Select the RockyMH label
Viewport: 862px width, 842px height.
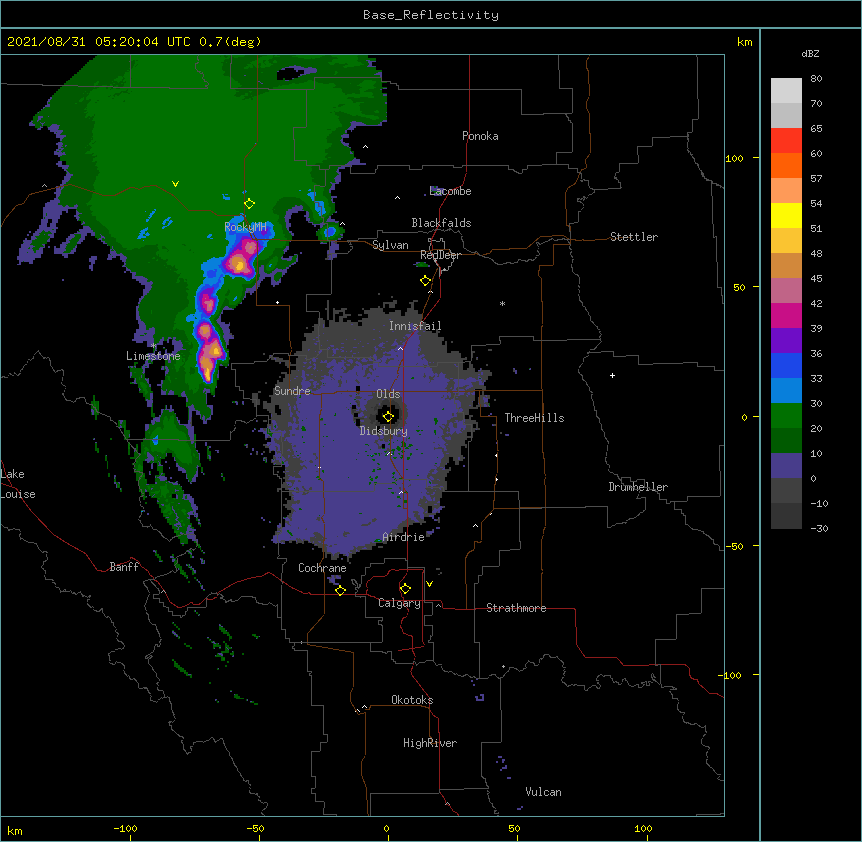point(245,226)
